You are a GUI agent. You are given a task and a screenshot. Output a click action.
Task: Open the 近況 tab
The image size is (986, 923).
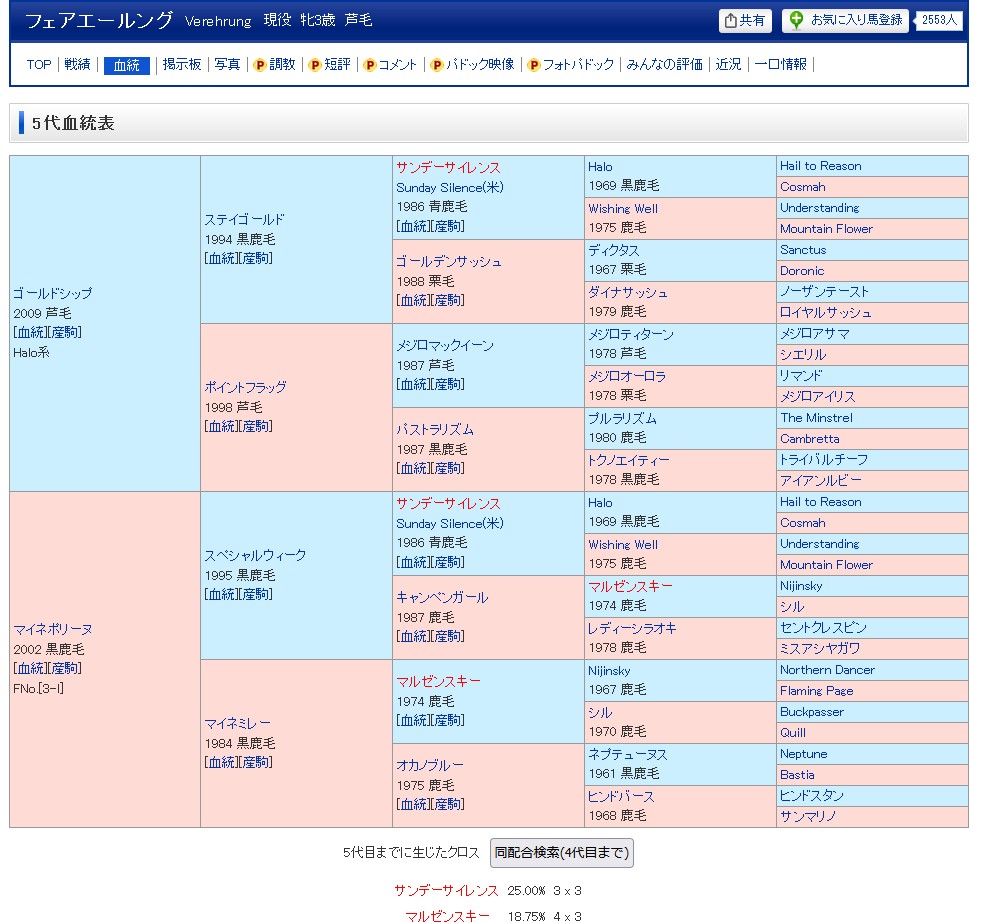[728, 65]
